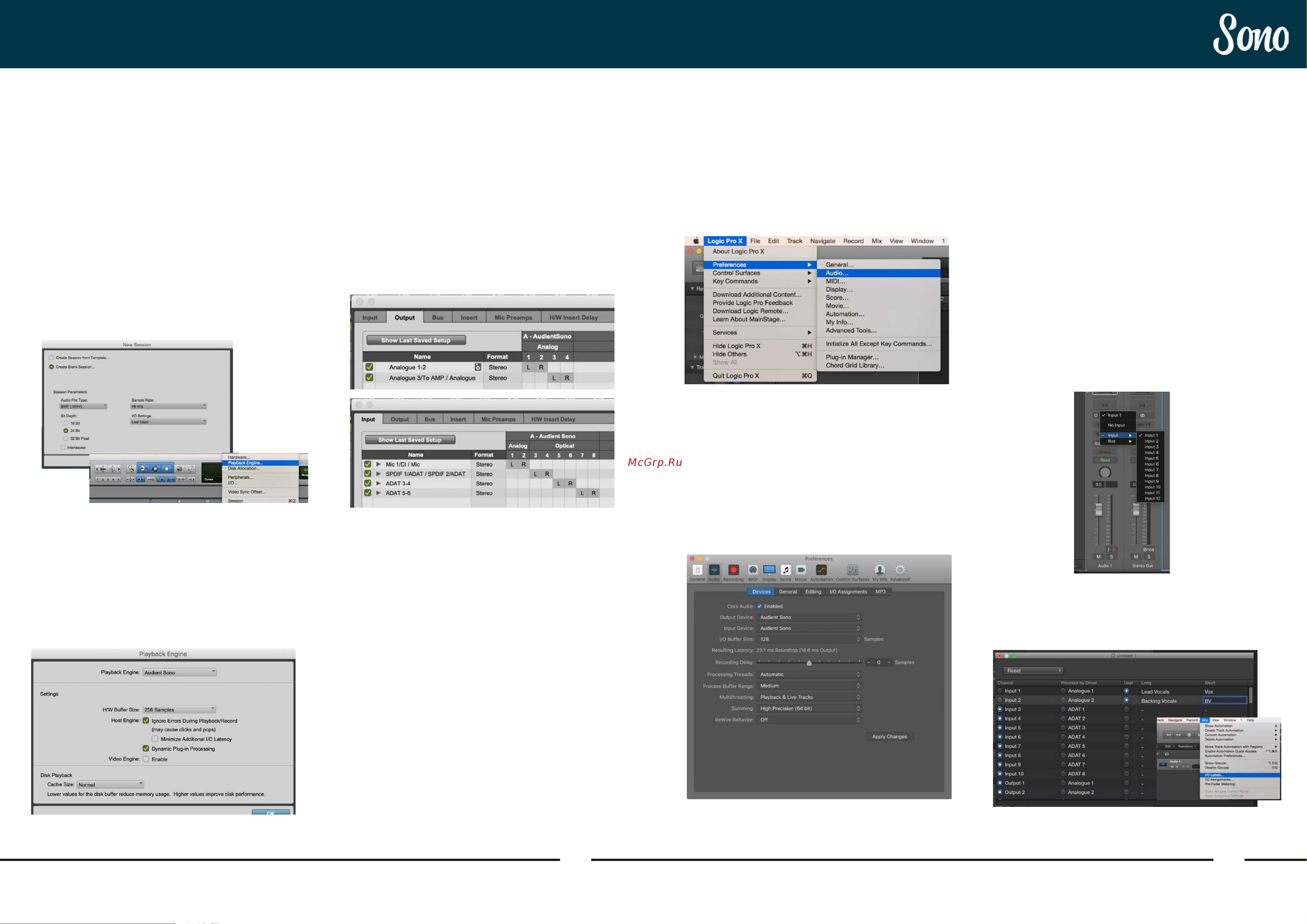
Task: Open the Movie preferences camera icon
Action: (801, 570)
